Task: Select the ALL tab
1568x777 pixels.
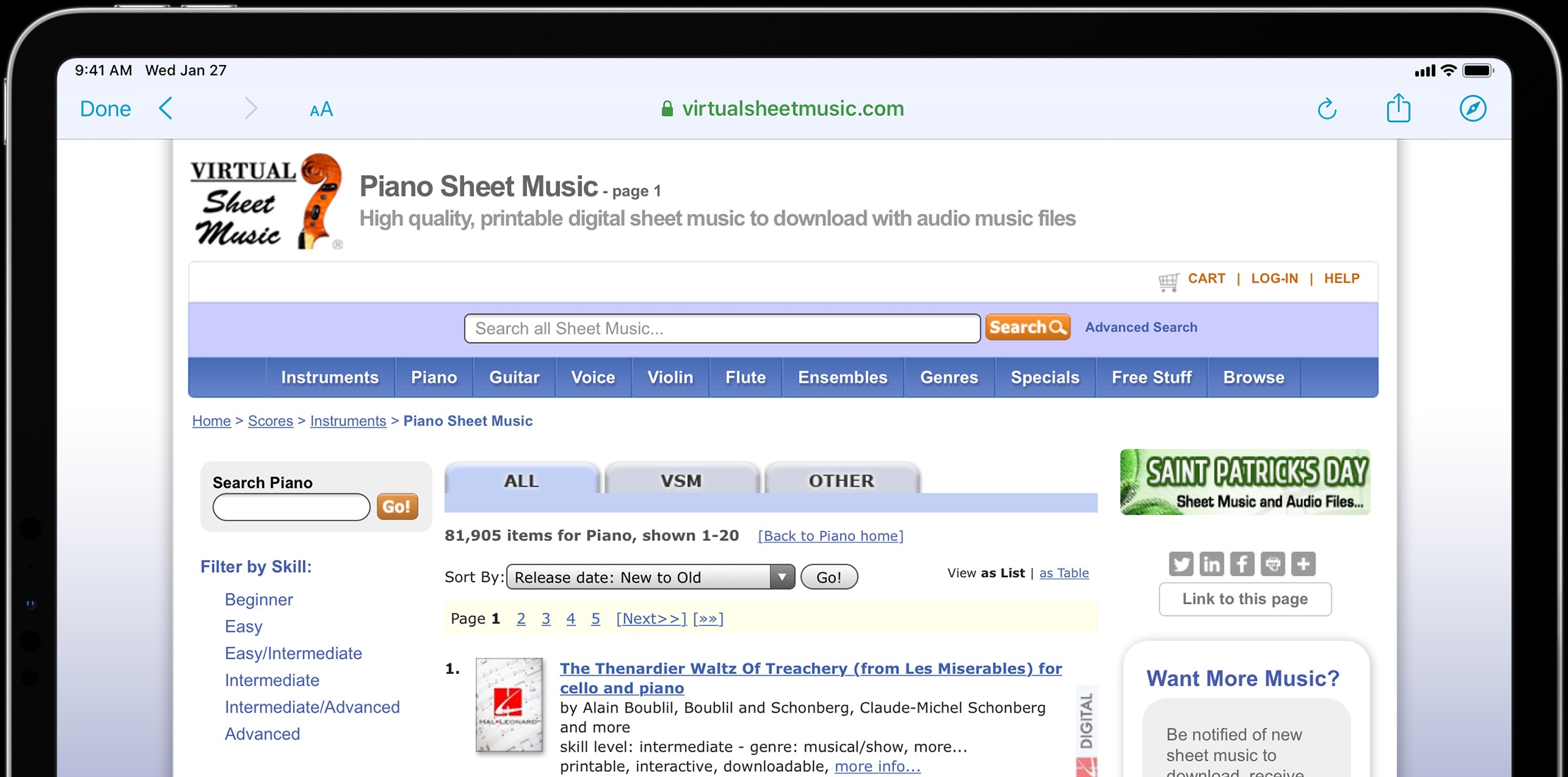Action: [x=521, y=480]
